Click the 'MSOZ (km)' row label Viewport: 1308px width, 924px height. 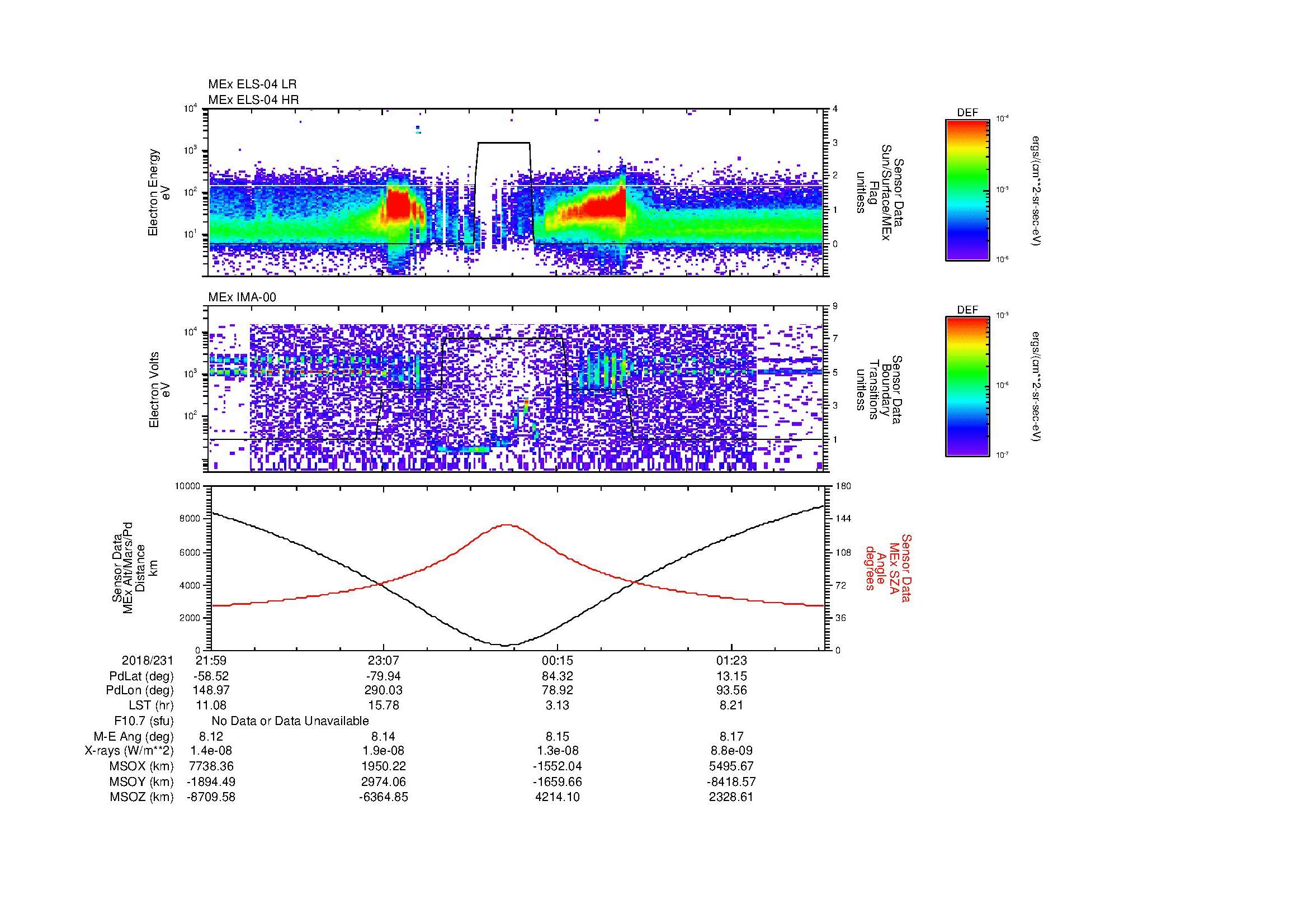[141, 797]
